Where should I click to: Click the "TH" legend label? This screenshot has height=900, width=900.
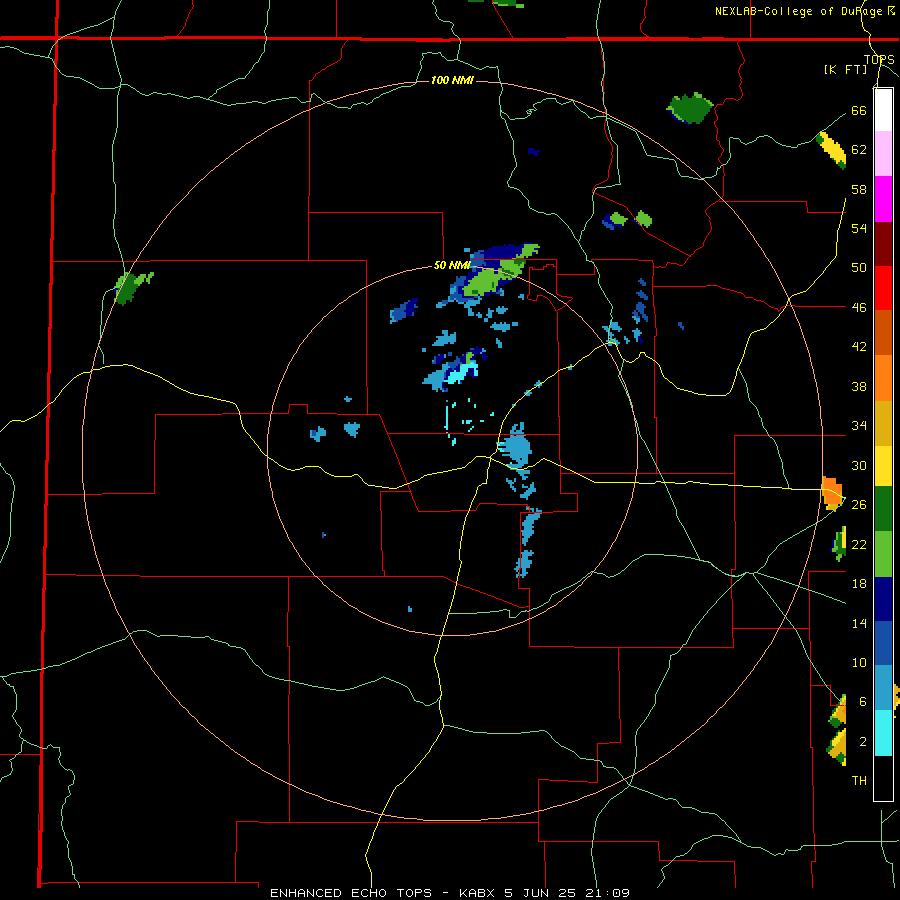click(x=859, y=781)
